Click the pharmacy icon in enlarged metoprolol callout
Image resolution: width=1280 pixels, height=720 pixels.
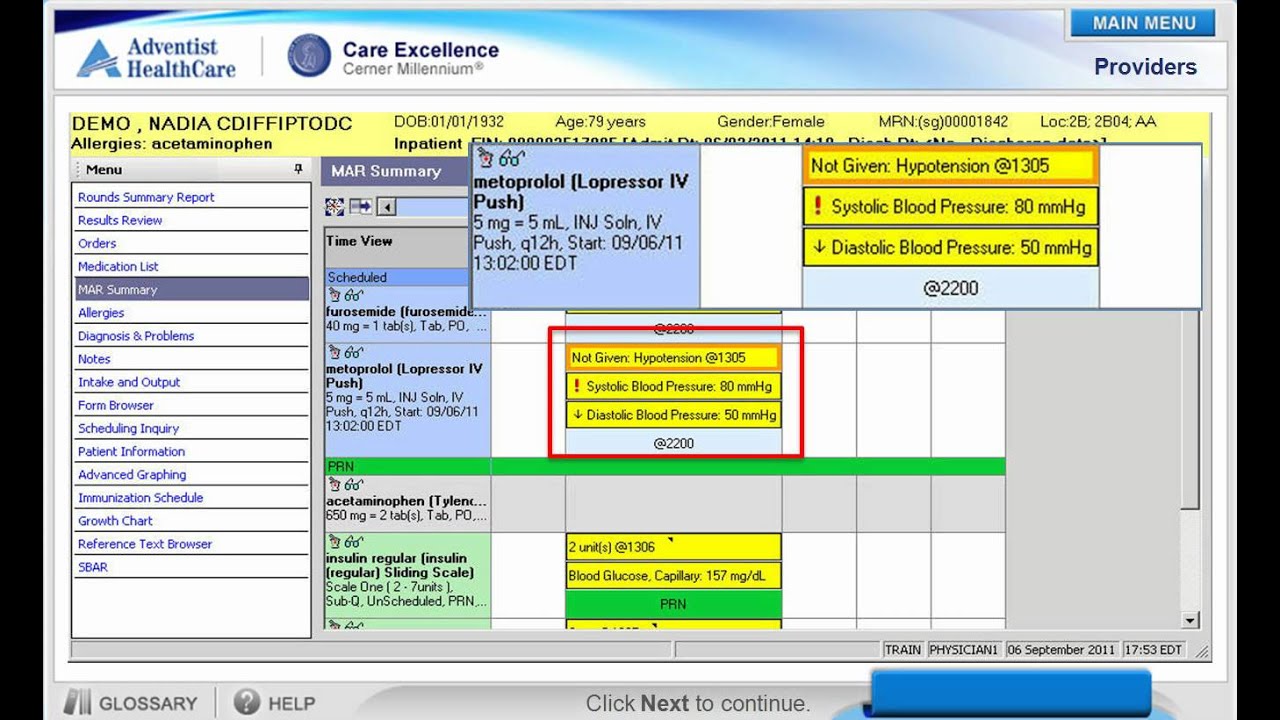pos(485,157)
